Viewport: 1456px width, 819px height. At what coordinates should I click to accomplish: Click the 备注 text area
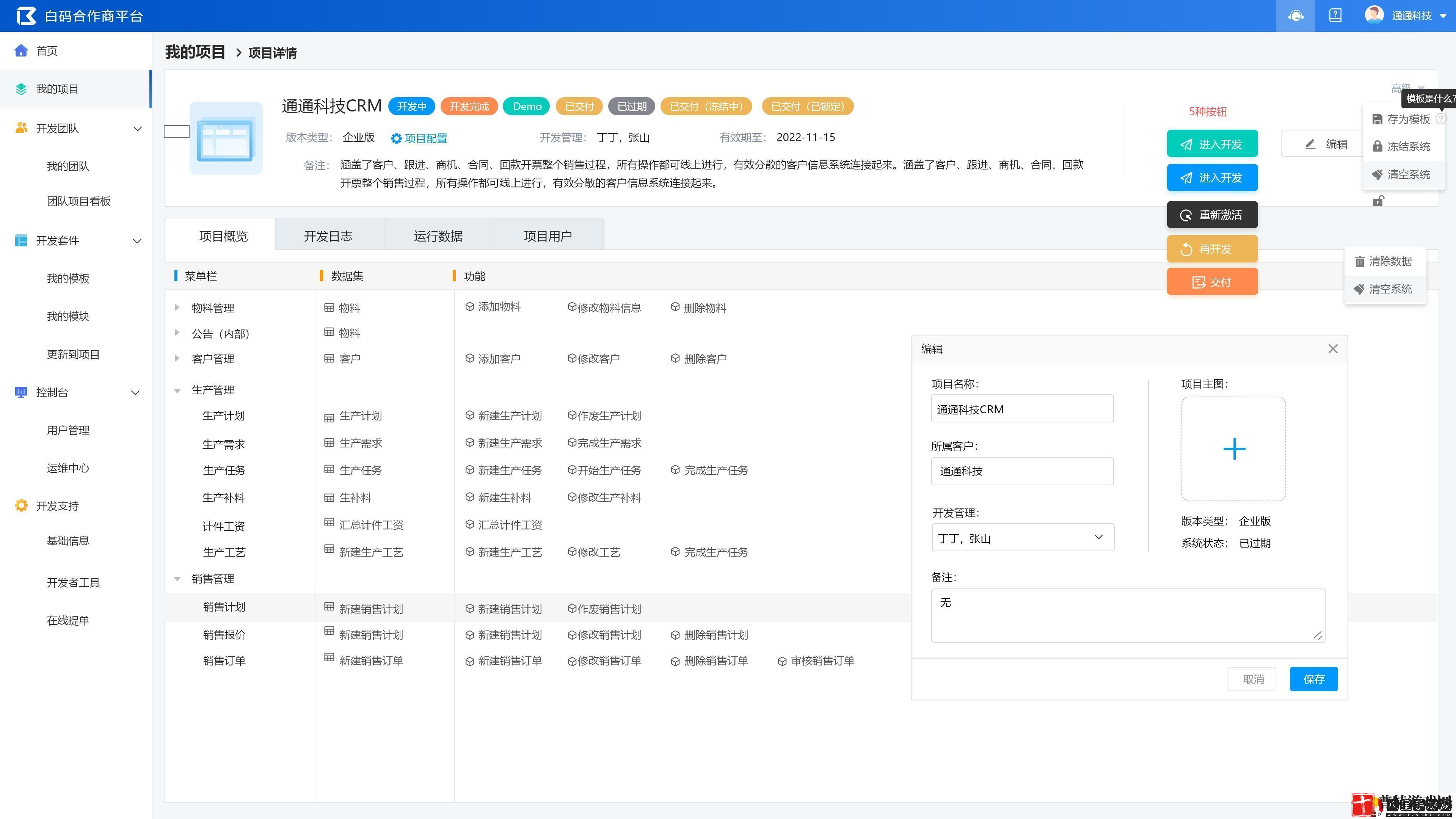point(1128,615)
